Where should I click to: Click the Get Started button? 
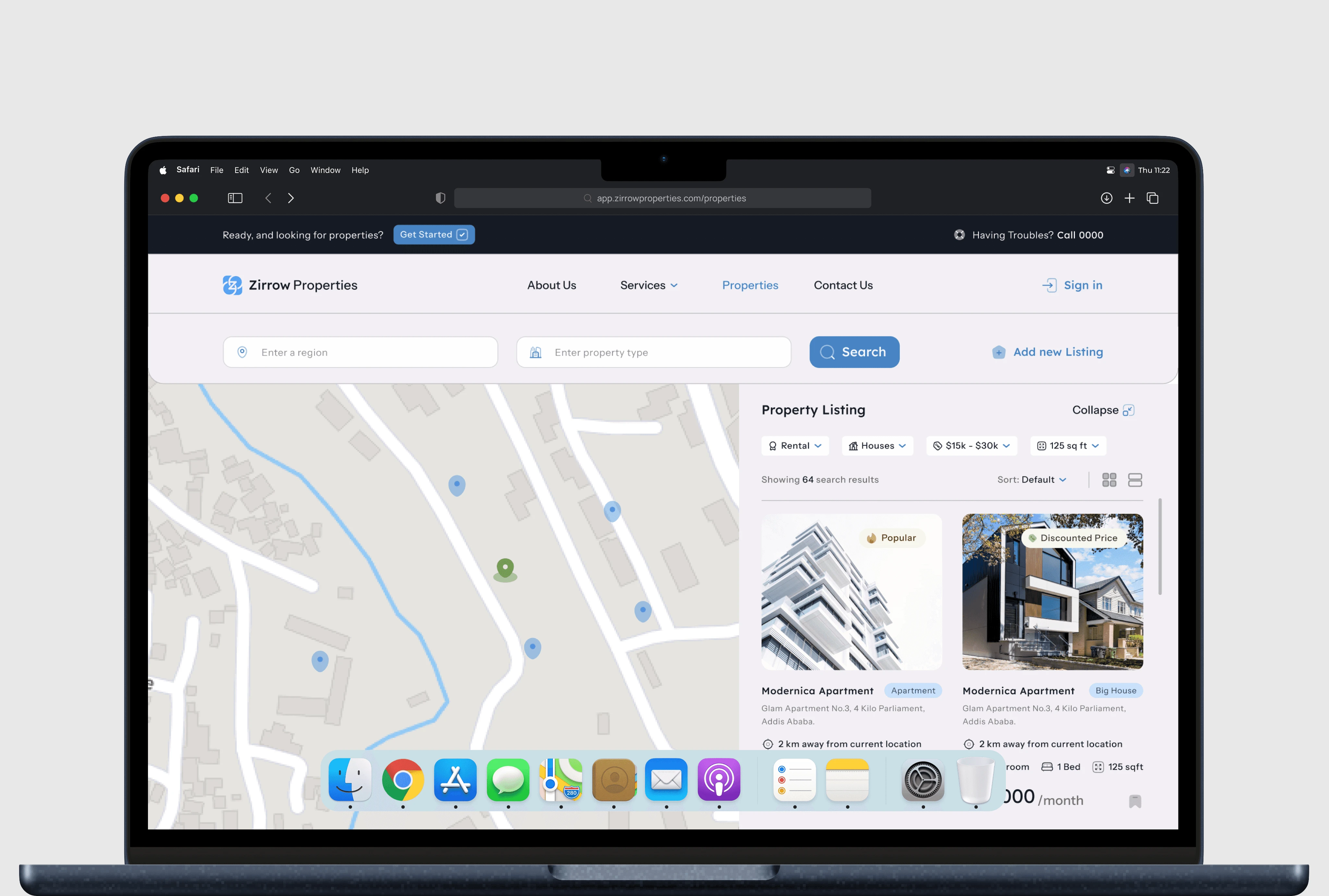pos(434,235)
